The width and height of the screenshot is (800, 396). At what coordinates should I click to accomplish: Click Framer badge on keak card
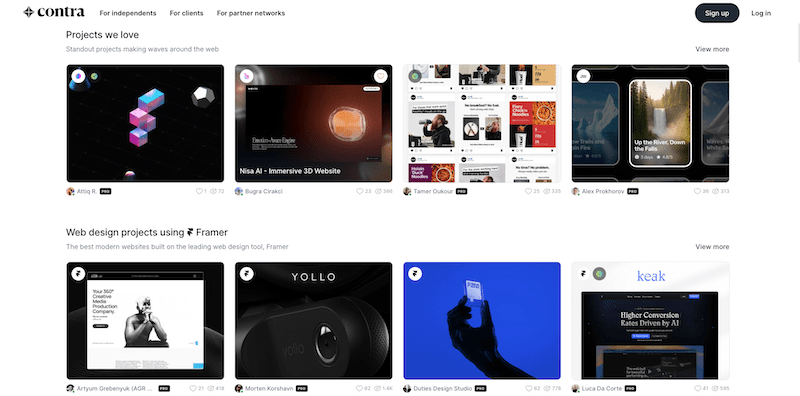584,274
